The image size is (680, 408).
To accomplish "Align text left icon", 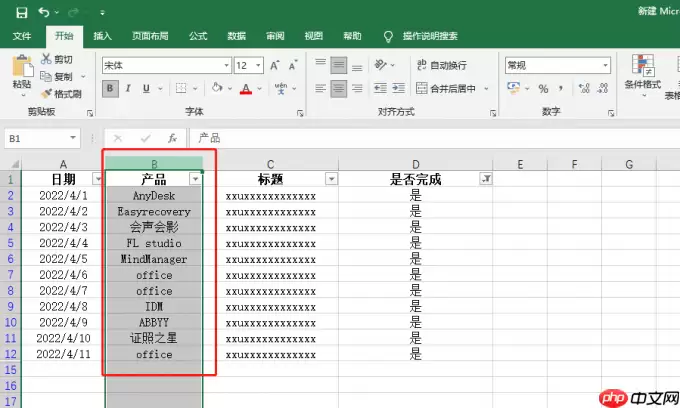I will click(320, 88).
